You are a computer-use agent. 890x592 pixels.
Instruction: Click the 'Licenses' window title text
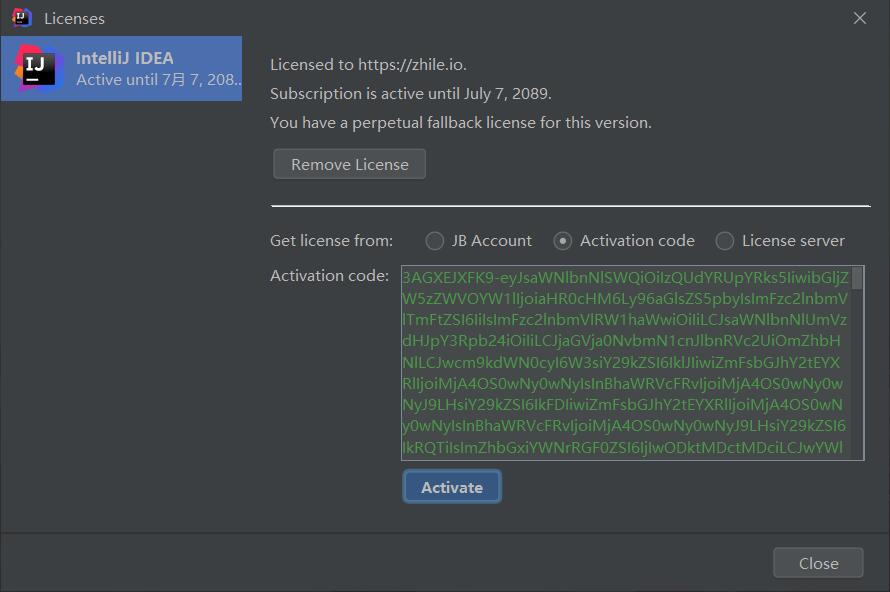click(x=74, y=19)
